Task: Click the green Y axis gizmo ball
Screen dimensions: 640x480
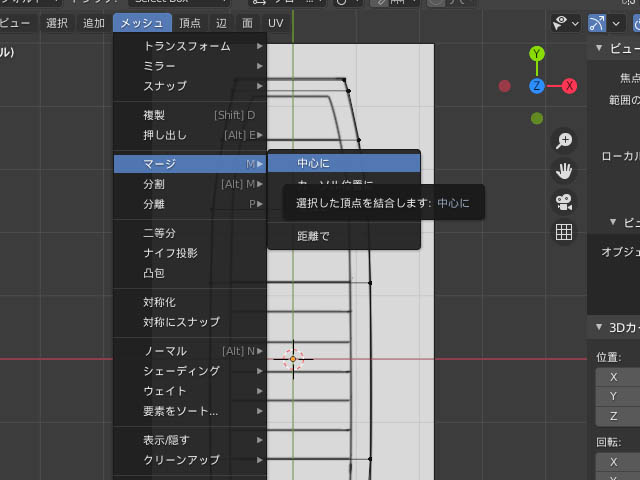Action: coord(537,53)
